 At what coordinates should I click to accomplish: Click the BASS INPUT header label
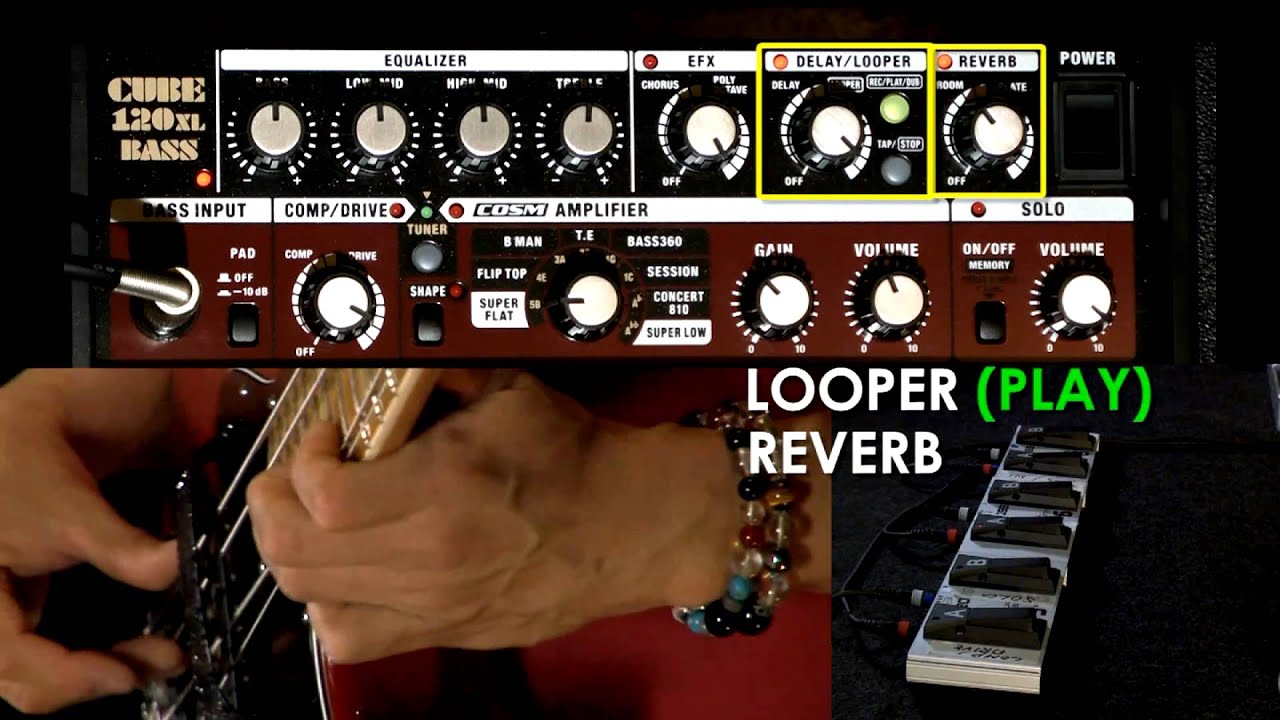click(194, 210)
